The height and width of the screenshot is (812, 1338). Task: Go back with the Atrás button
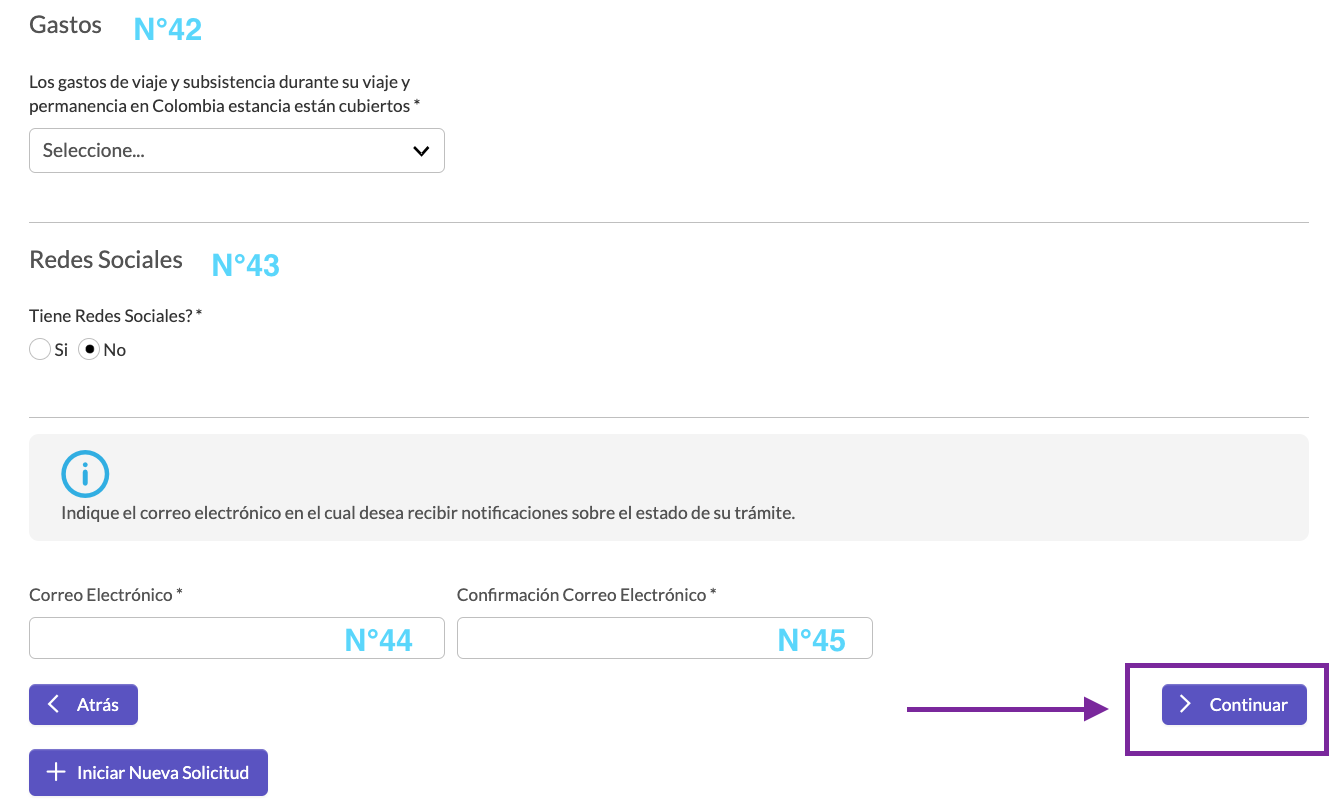coord(83,705)
